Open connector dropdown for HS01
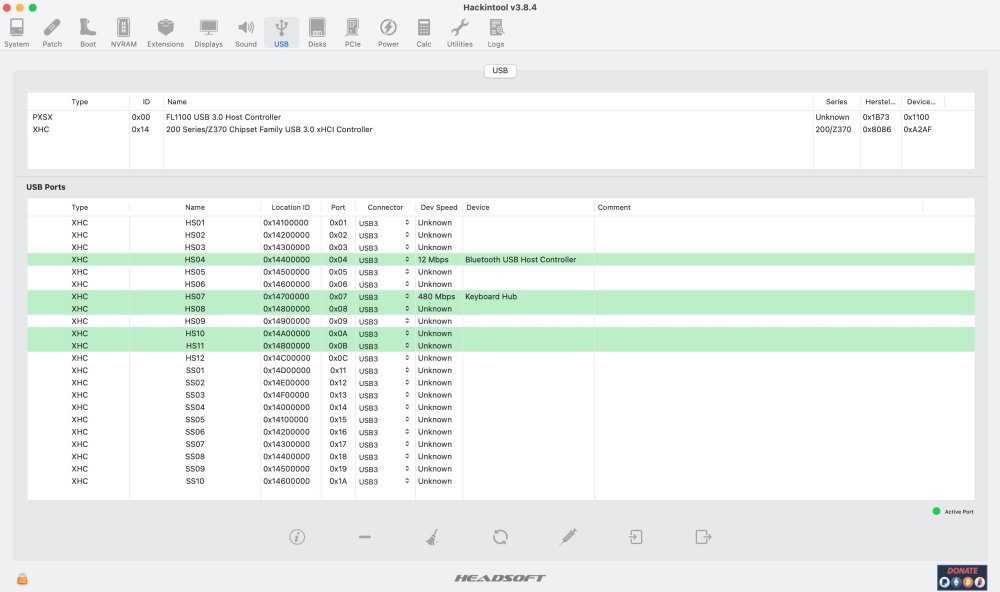The width and height of the screenshot is (1000, 592). point(385,223)
